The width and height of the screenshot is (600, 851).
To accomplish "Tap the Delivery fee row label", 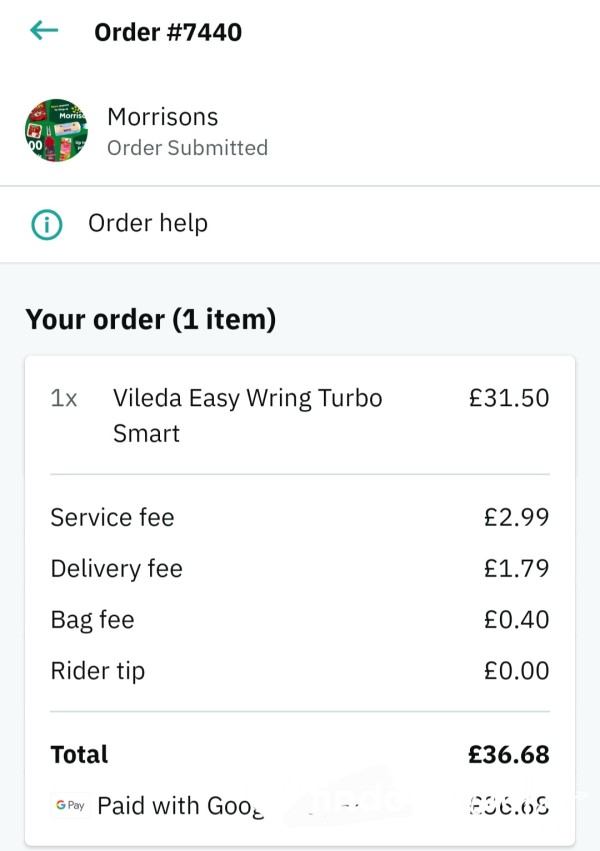I will [117, 569].
